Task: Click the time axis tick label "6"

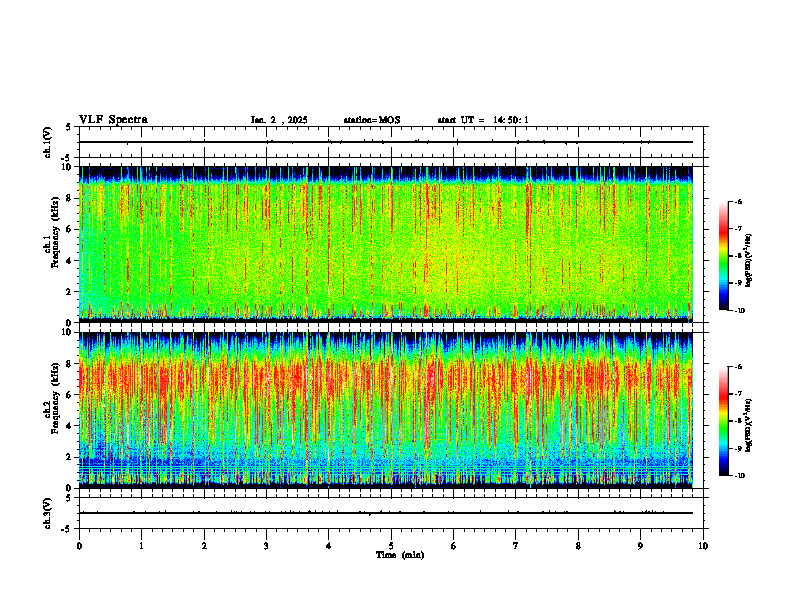Action: tap(454, 546)
